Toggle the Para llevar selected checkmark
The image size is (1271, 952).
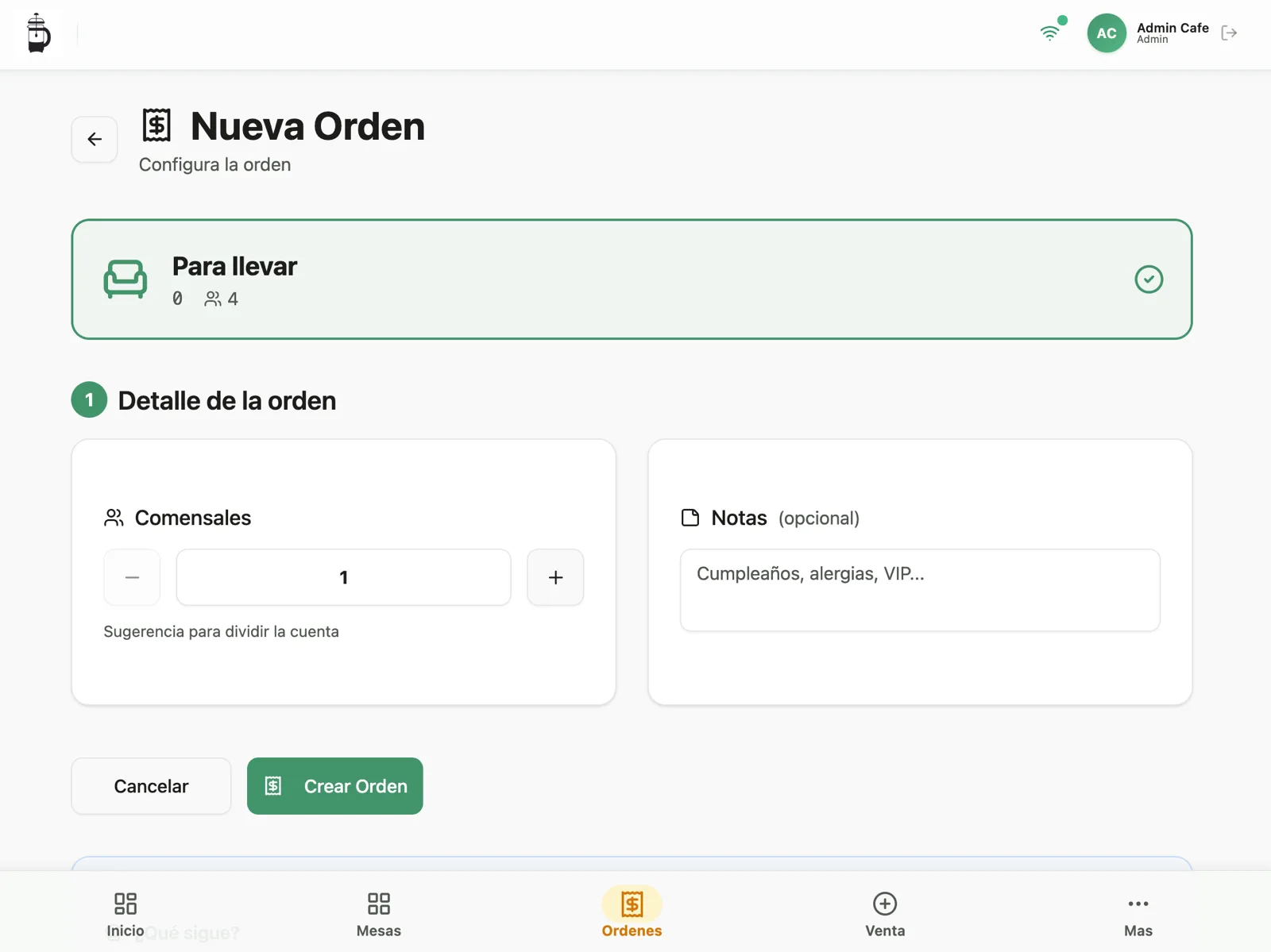coord(1149,279)
